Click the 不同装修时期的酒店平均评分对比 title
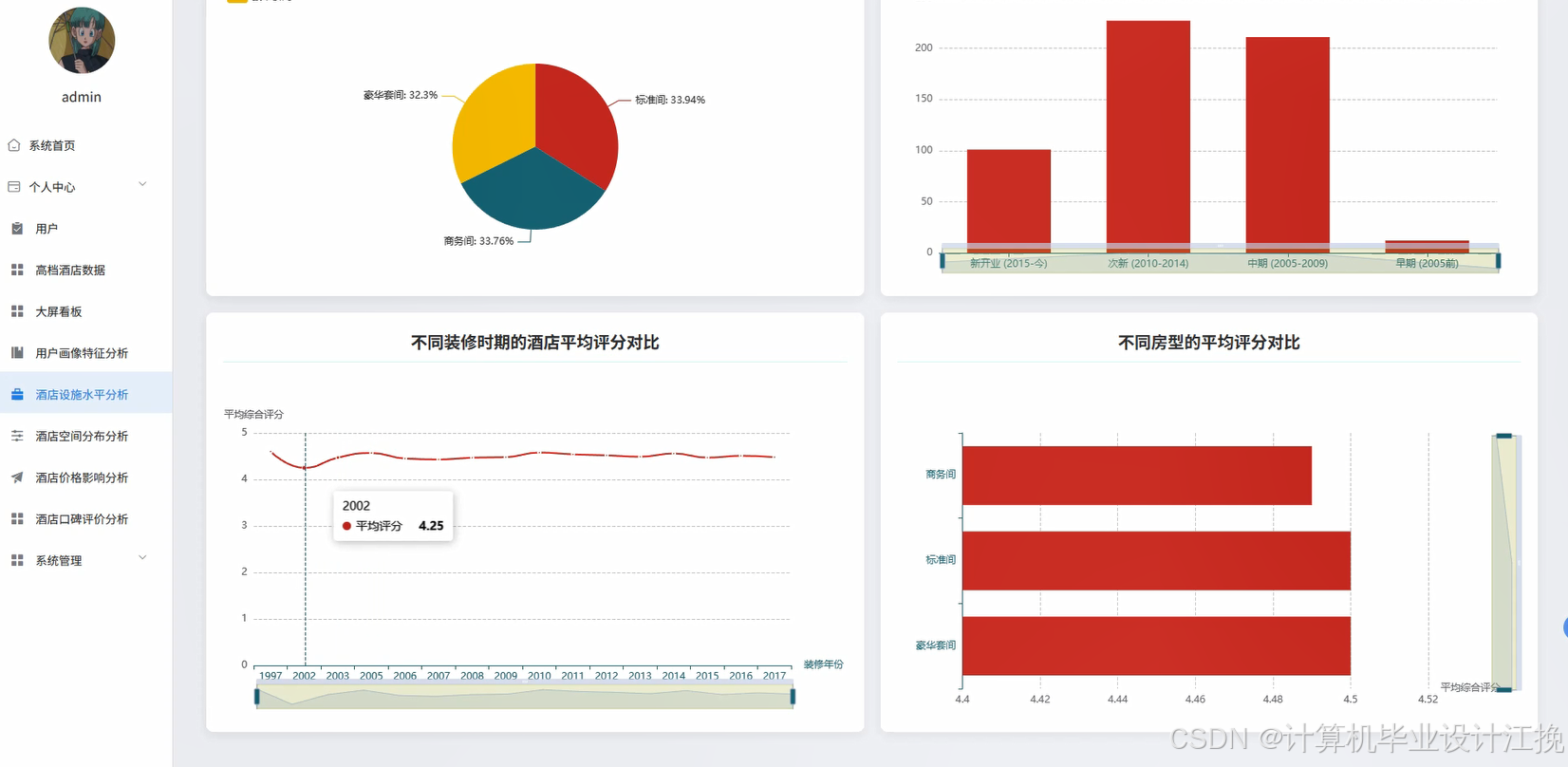 (x=534, y=343)
